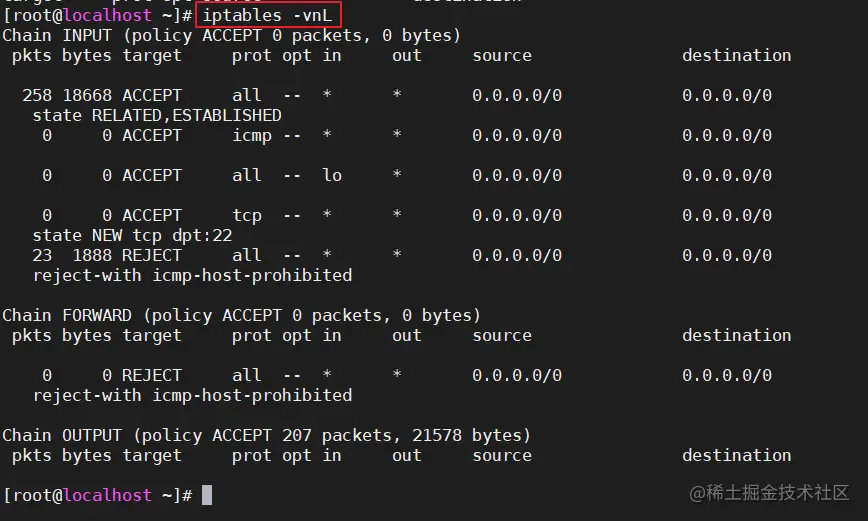
Task: Select the 'Chain FORWARD (policy ACCEPT' line
Action: (241, 316)
